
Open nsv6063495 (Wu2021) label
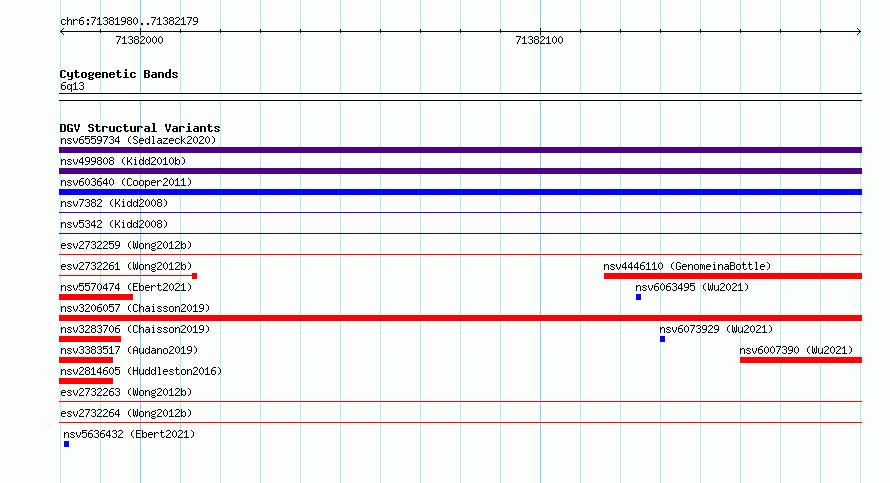pyautogui.click(x=692, y=287)
